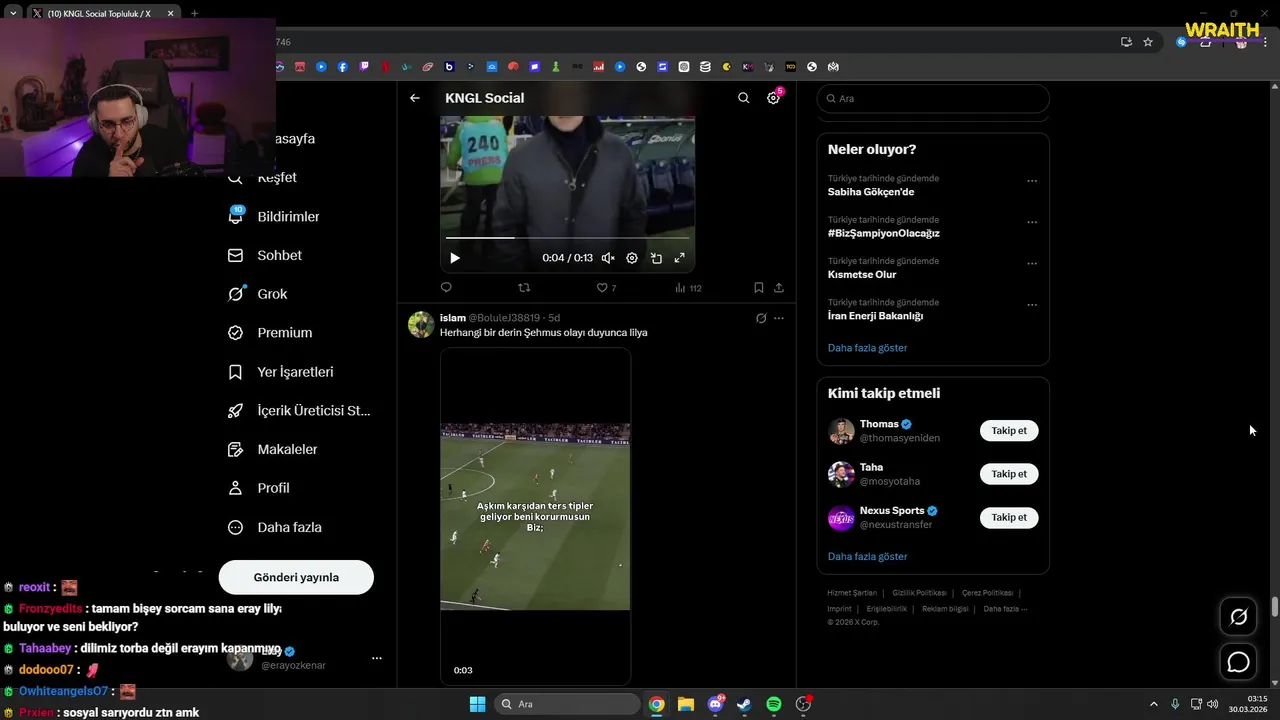Image resolution: width=1280 pixels, height=720 pixels.
Task: Open options for Sabiha Gökçen'de trend
Action: [1032, 181]
